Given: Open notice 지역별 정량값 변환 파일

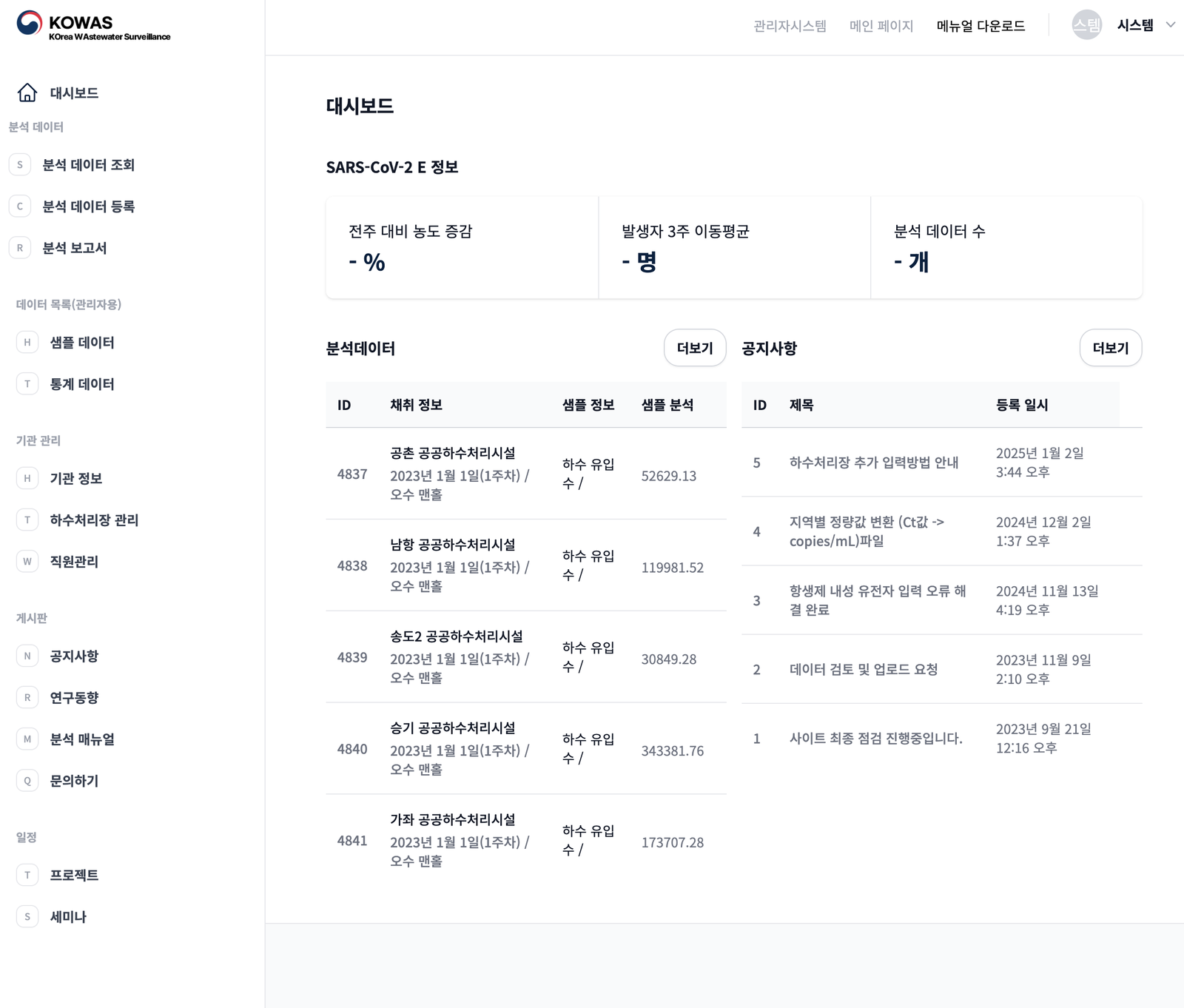Looking at the screenshot, I should [x=867, y=531].
